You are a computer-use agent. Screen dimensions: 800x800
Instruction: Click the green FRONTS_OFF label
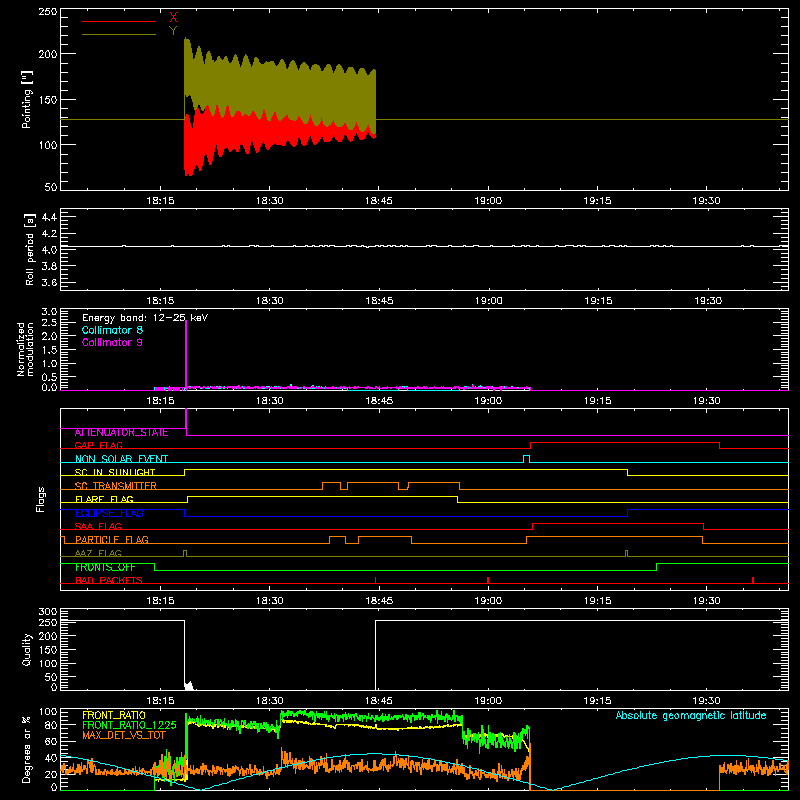(105, 567)
